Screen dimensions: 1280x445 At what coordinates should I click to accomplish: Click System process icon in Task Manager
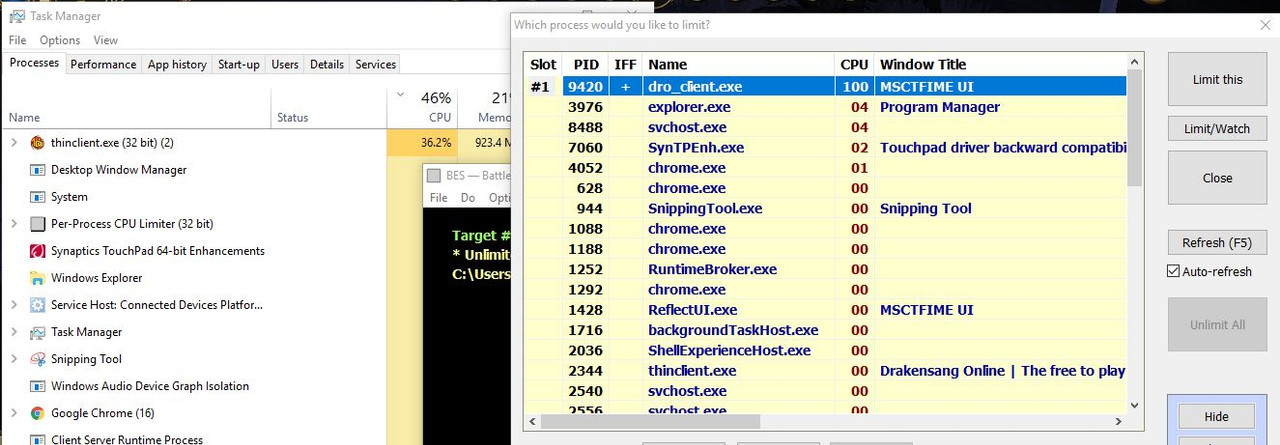[38, 197]
